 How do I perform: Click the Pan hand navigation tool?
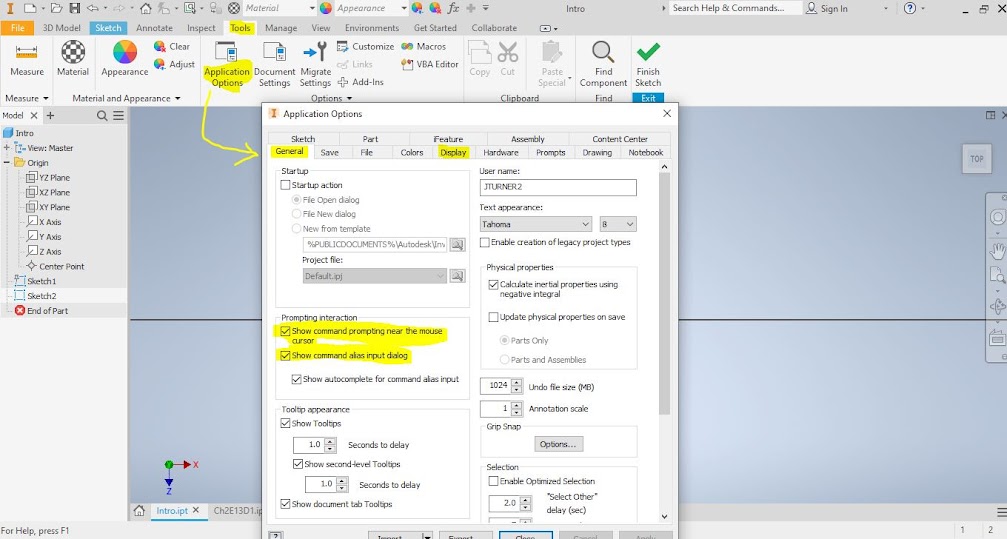tap(997, 251)
